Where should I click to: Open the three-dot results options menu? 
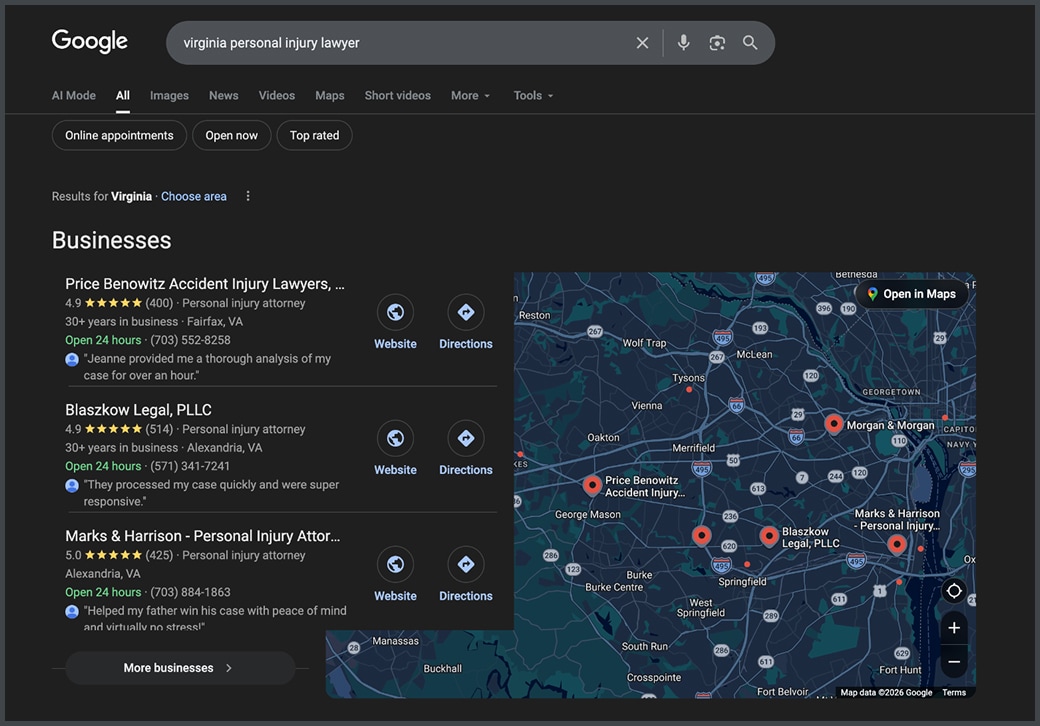(248, 197)
